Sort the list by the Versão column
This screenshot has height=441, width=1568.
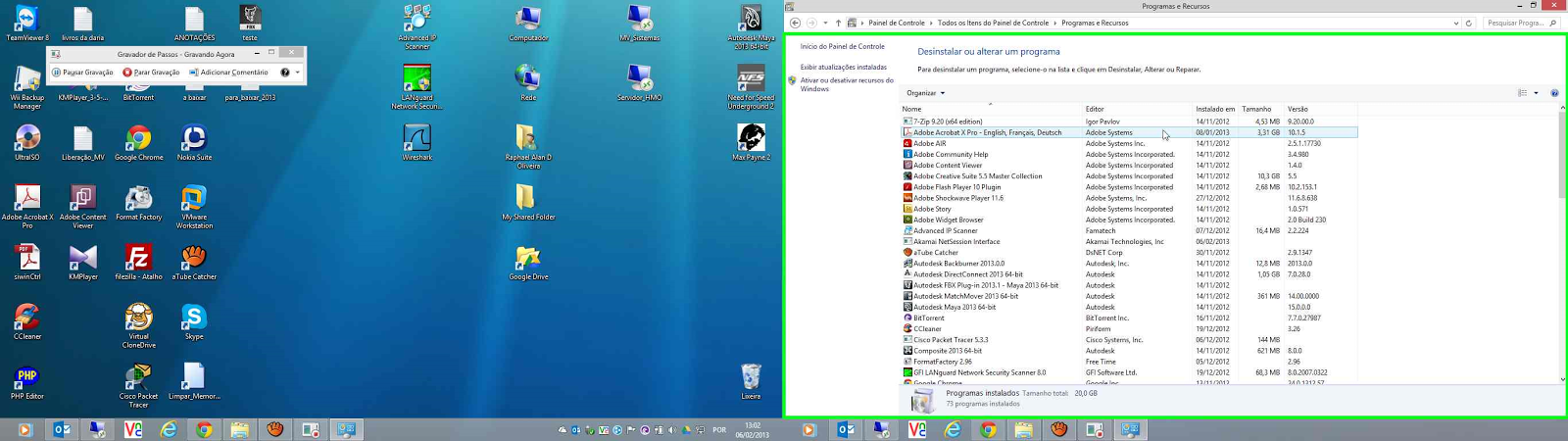point(1320,109)
